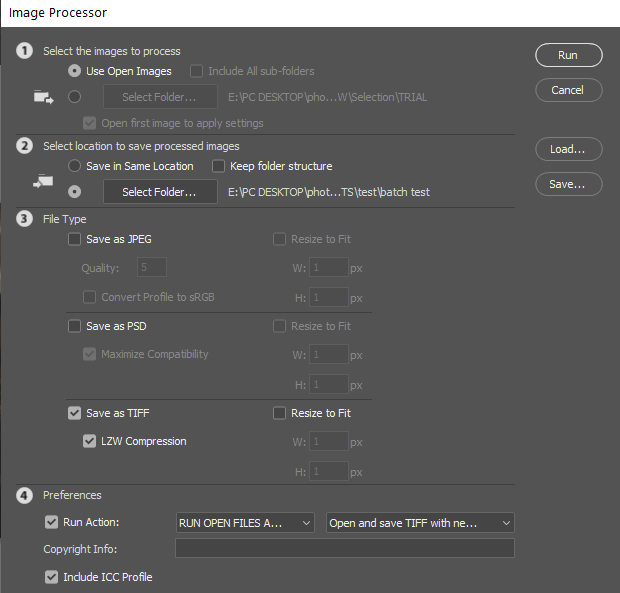Choose the Save in Same Location option
Image resolution: width=620 pixels, height=593 pixels.
pos(75,166)
